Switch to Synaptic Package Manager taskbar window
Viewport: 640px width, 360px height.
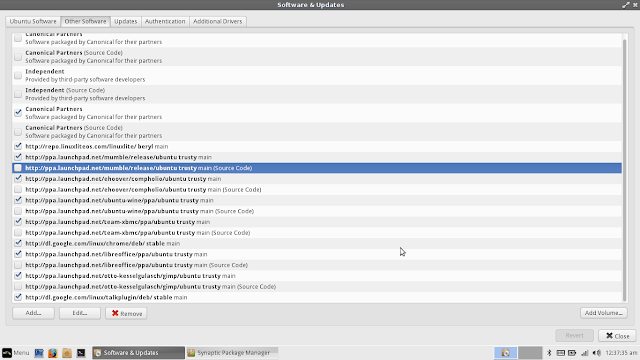tap(232, 353)
